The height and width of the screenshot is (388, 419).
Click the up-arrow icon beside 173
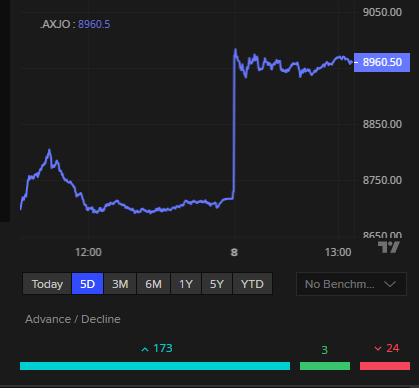(145, 349)
